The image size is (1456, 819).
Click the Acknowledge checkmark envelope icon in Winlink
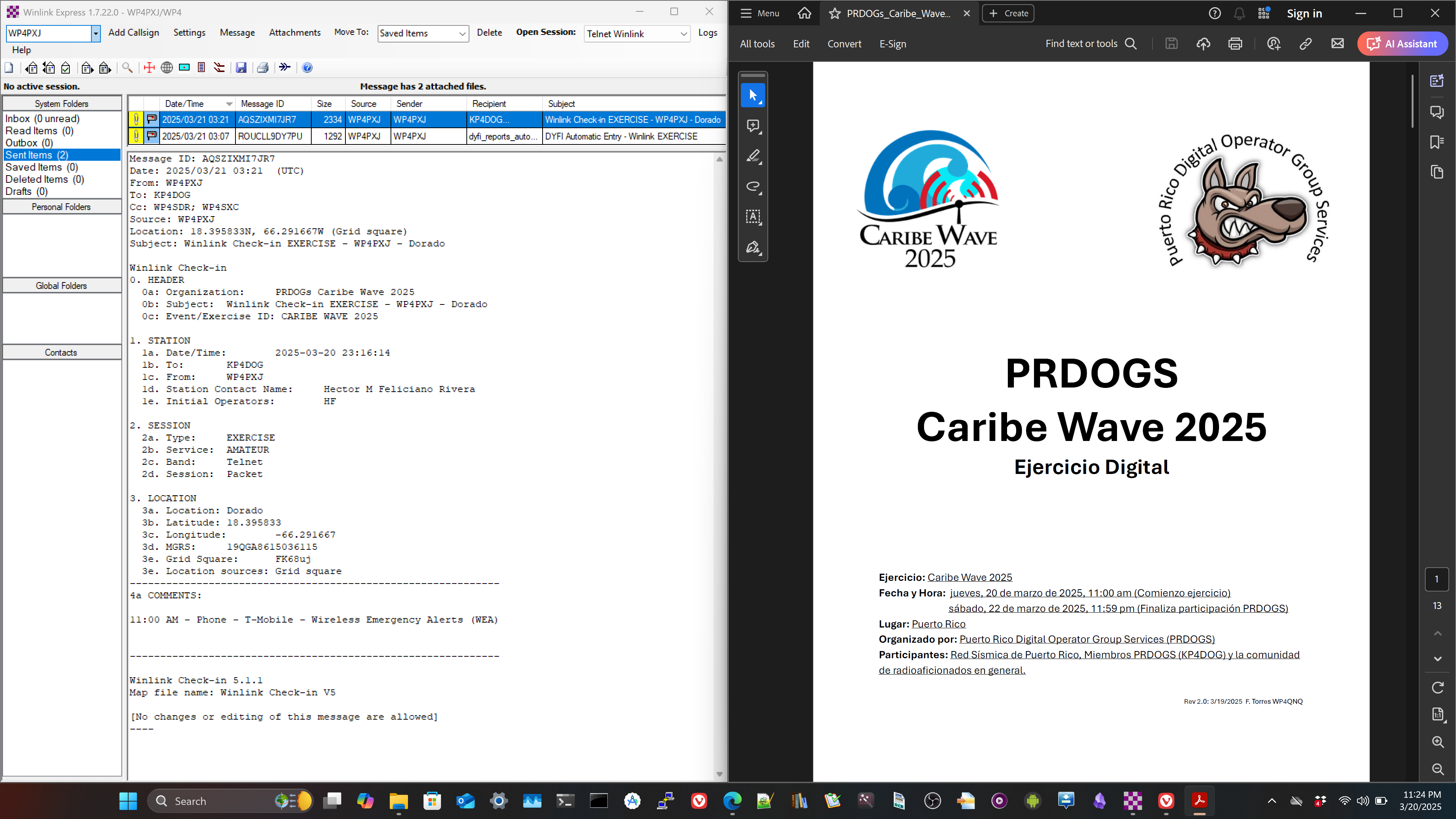point(66,68)
